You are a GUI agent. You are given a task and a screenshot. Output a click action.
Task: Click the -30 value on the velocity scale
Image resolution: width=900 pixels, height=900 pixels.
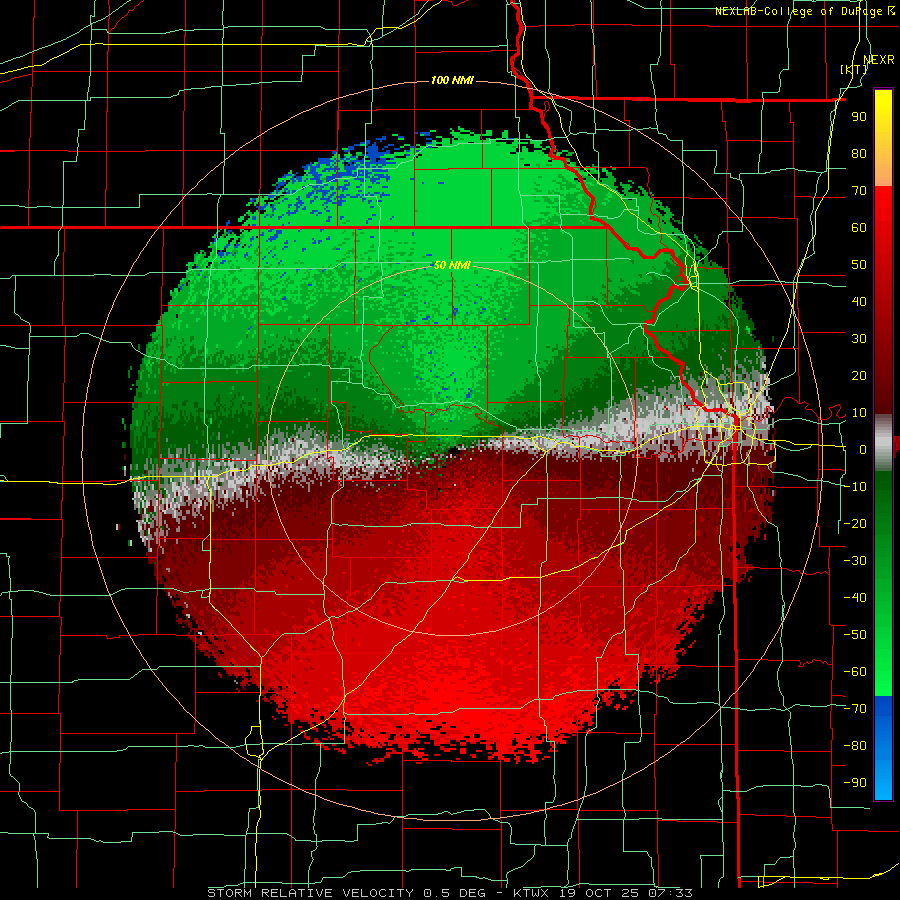pyautogui.click(x=855, y=561)
